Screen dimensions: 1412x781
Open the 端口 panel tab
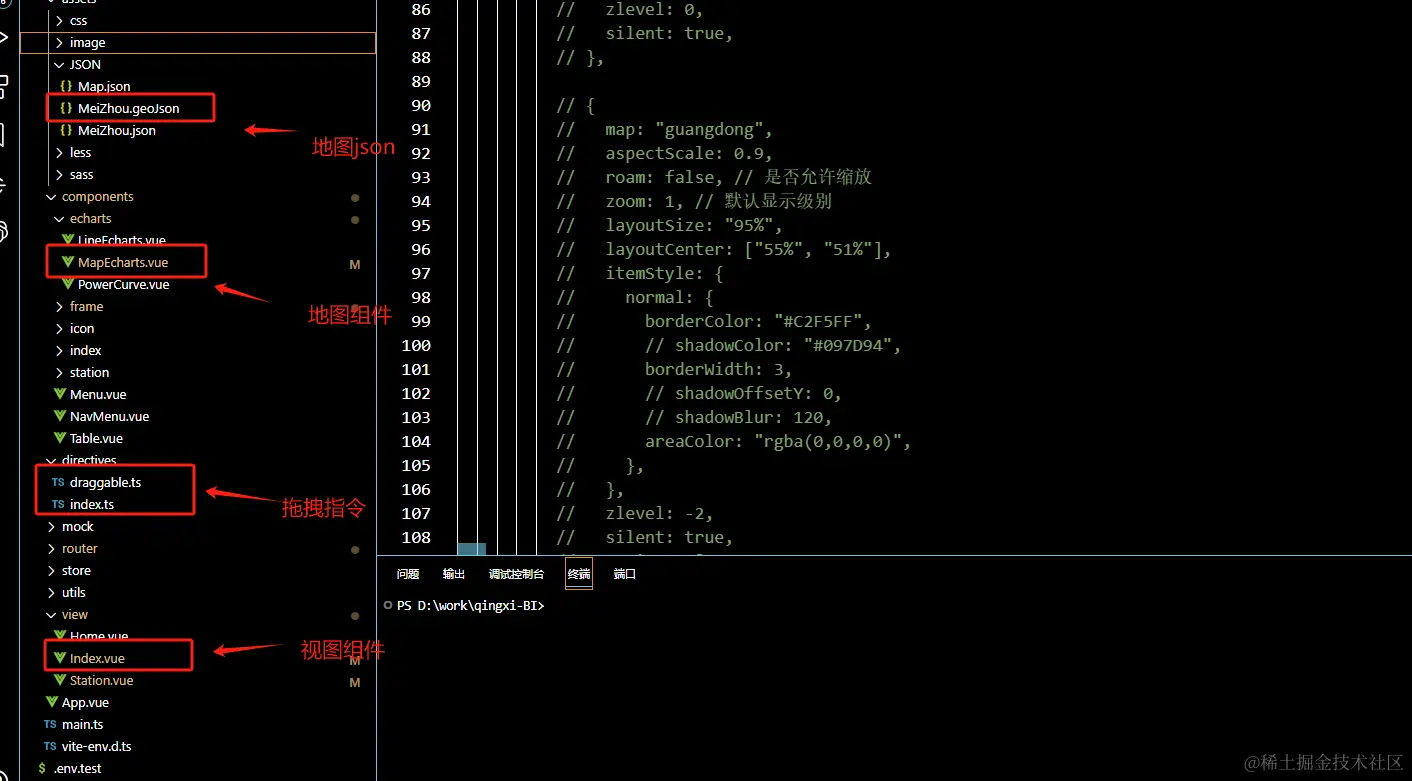click(x=625, y=574)
